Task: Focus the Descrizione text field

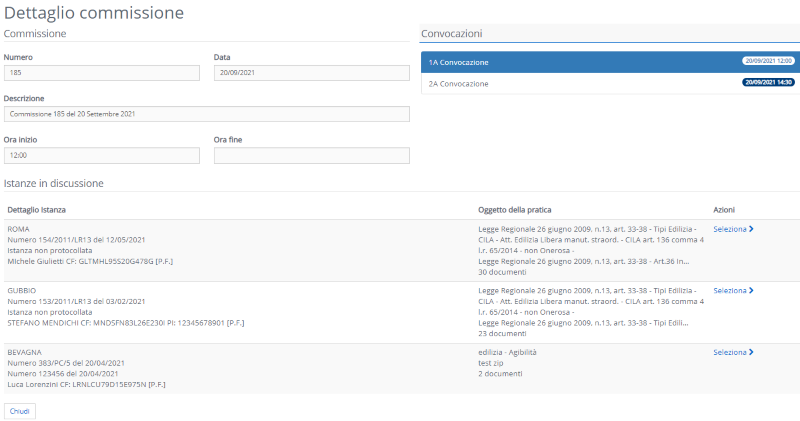Action: point(206,114)
